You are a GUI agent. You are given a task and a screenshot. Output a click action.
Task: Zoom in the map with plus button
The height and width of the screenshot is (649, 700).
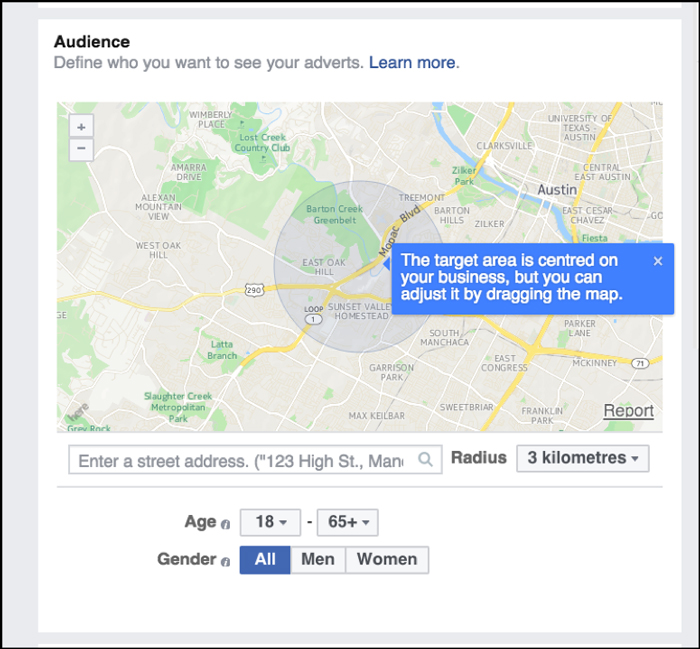81,126
